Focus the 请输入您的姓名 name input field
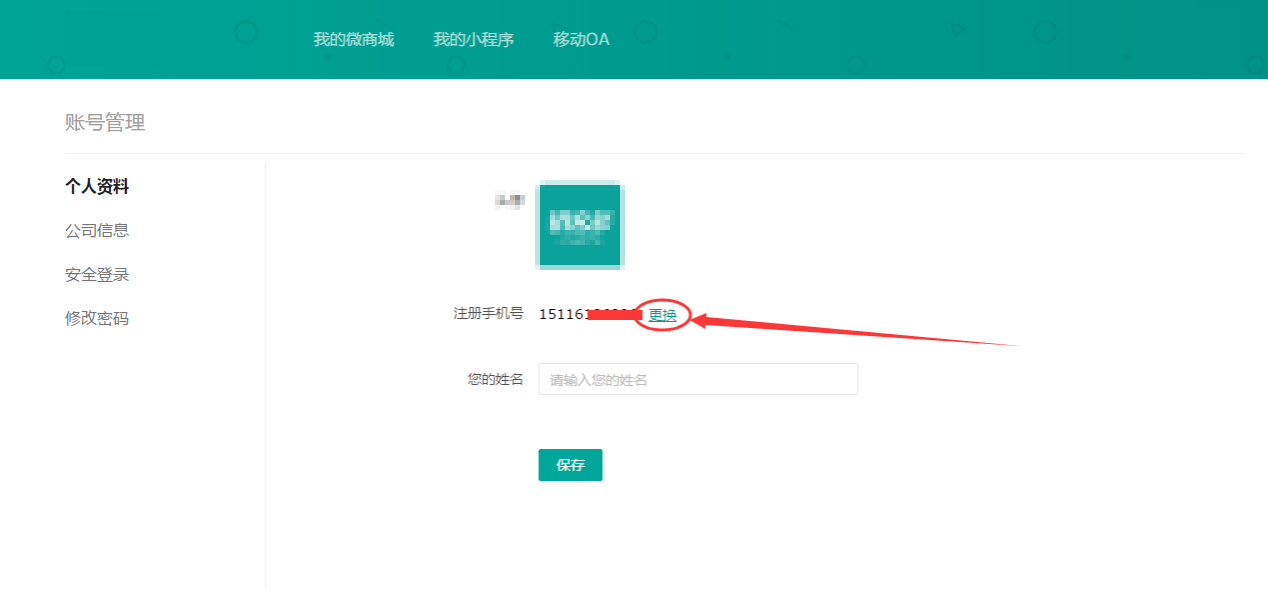 click(x=698, y=380)
